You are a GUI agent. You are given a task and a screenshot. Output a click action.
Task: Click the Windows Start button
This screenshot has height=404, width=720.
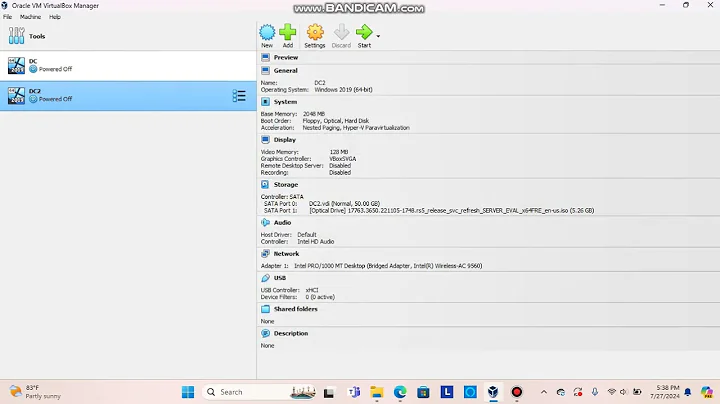[x=188, y=392]
